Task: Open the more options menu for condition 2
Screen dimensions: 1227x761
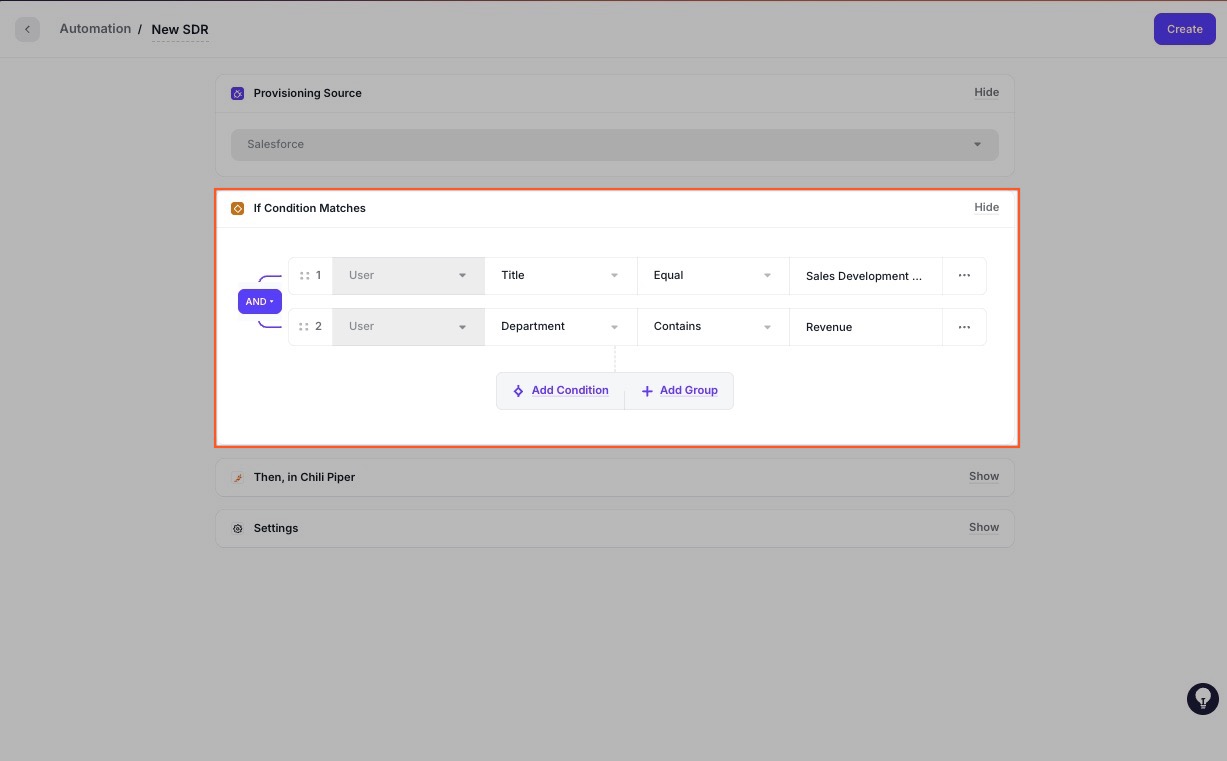Action: [x=964, y=327]
